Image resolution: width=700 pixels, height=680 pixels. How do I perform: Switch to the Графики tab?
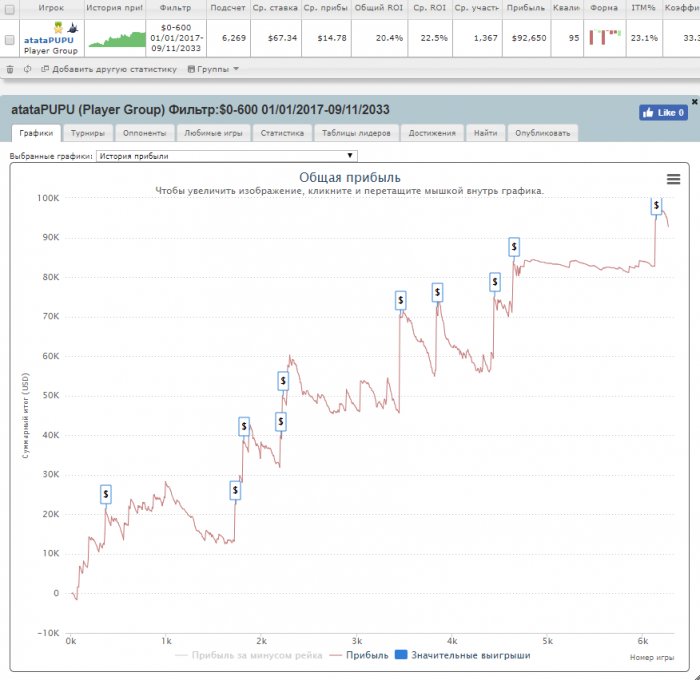point(36,133)
